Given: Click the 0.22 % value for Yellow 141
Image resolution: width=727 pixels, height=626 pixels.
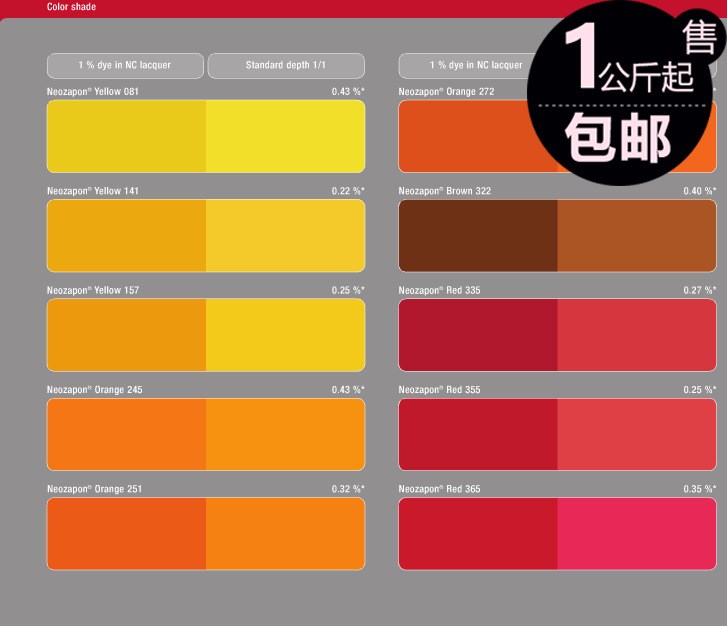Looking at the screenshot, I should point(348,191).
